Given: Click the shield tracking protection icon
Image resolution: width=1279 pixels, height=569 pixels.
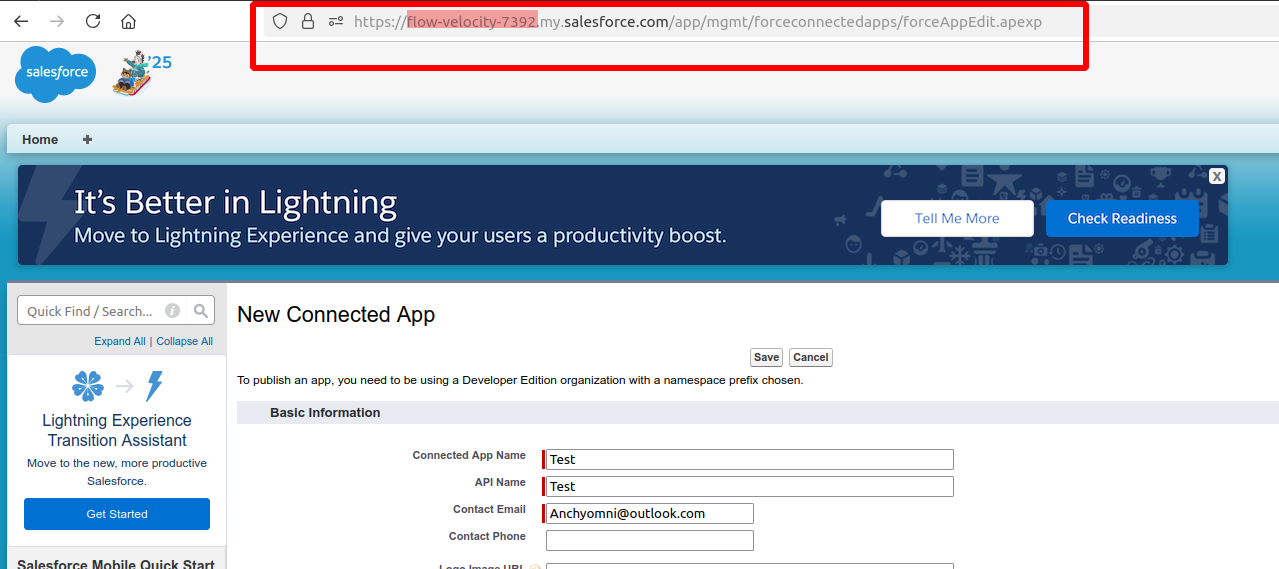Looking at the screenshot, I should tap(280, 21).
